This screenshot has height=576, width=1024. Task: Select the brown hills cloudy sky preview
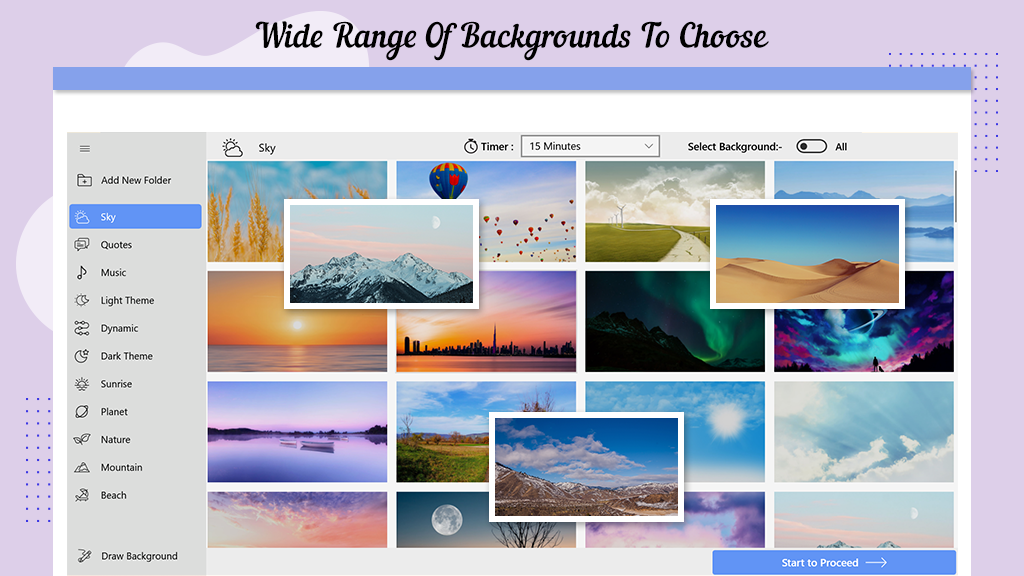tap(586, 467)
